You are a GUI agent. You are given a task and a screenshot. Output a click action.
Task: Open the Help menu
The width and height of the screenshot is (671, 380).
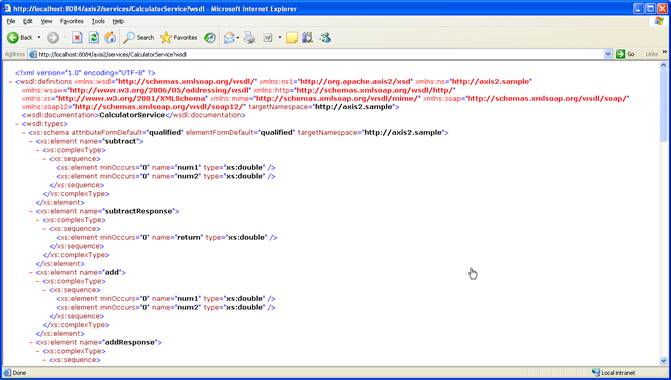[x=118, y=21]
